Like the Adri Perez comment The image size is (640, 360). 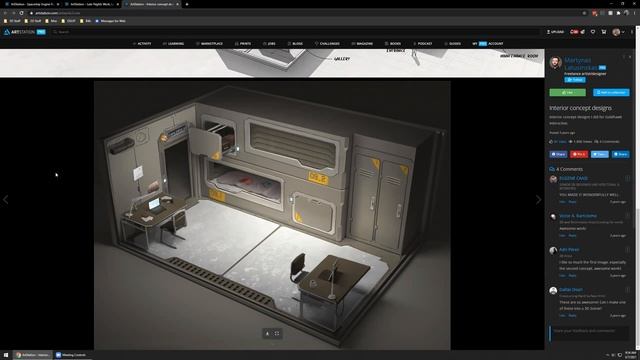tap(562, 276)
